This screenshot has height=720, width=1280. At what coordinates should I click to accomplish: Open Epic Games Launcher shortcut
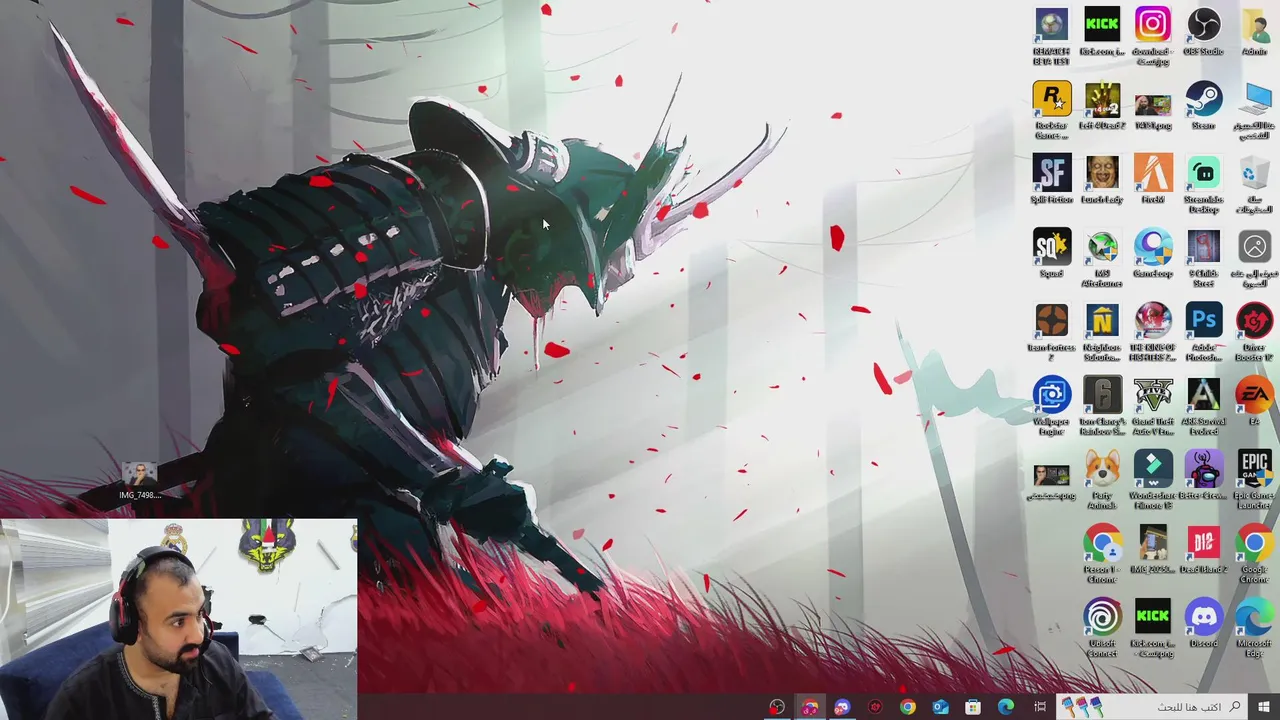click(1254, 480)
